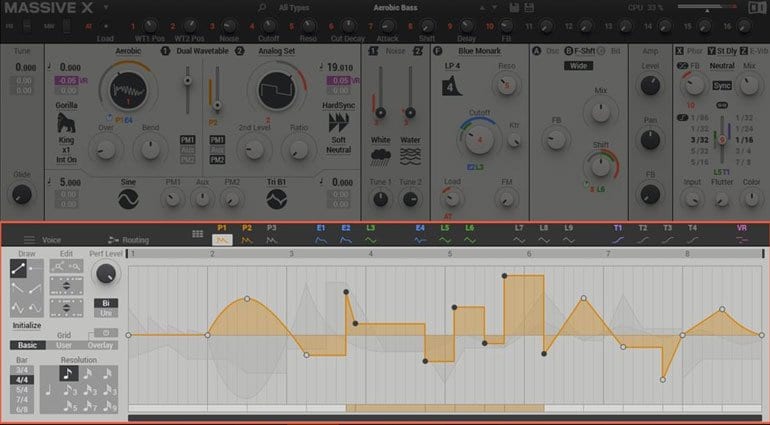Open the Analog Set wavetable selector
The image size is (770, 425).
click(276, 51)
